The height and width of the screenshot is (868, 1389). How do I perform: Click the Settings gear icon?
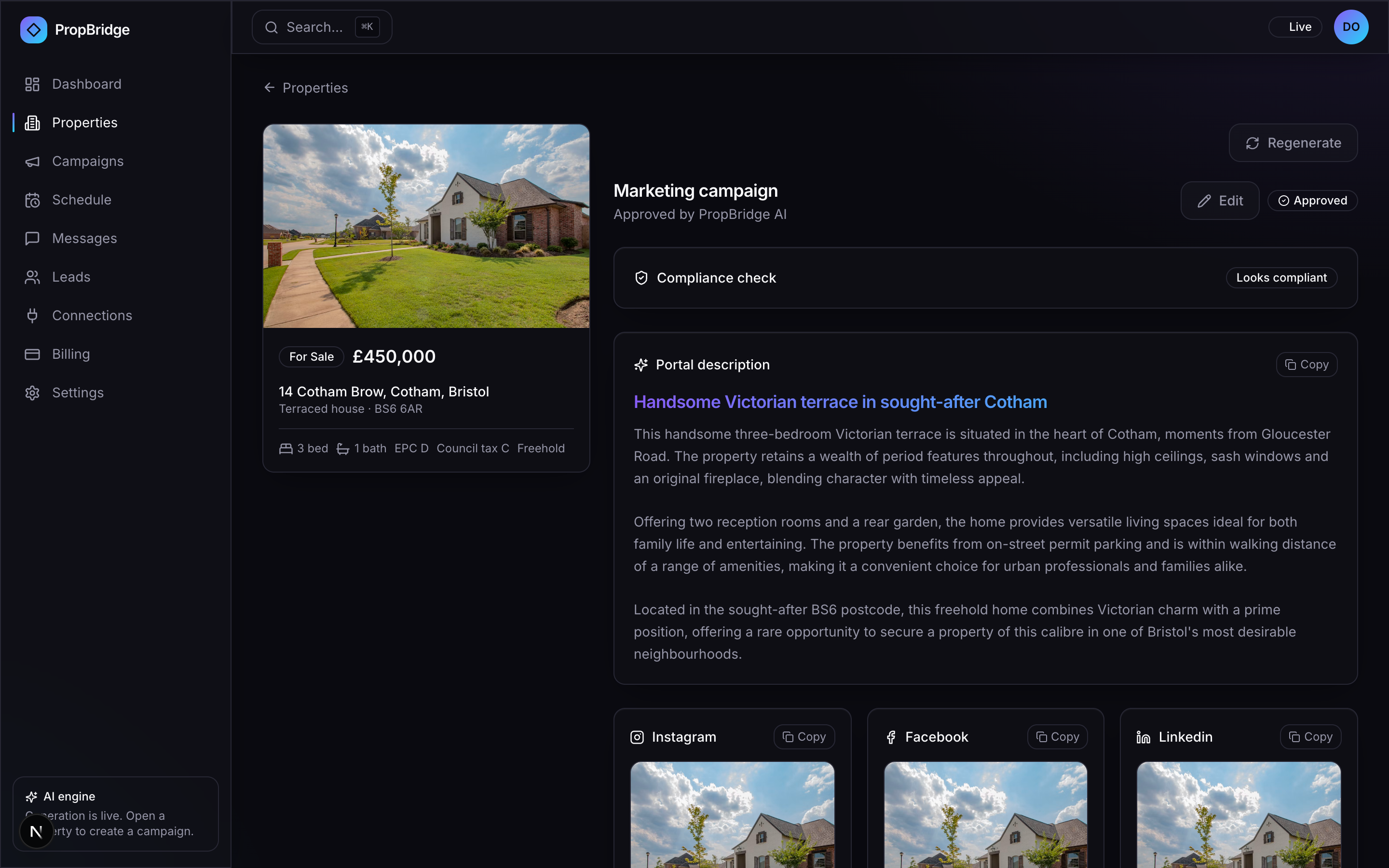(32, 393)
